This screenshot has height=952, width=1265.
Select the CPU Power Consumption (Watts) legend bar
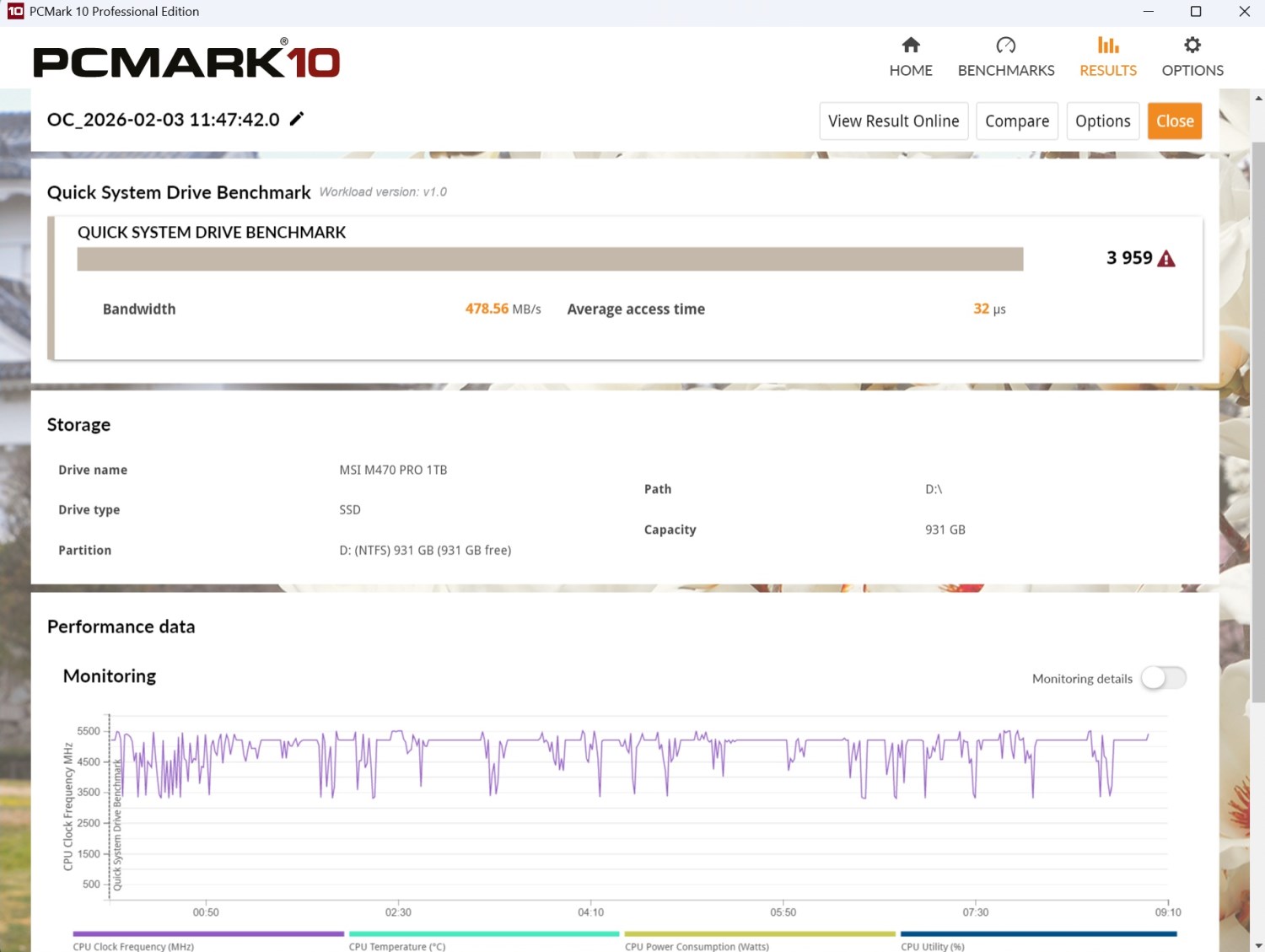click(x=760, y=933)
